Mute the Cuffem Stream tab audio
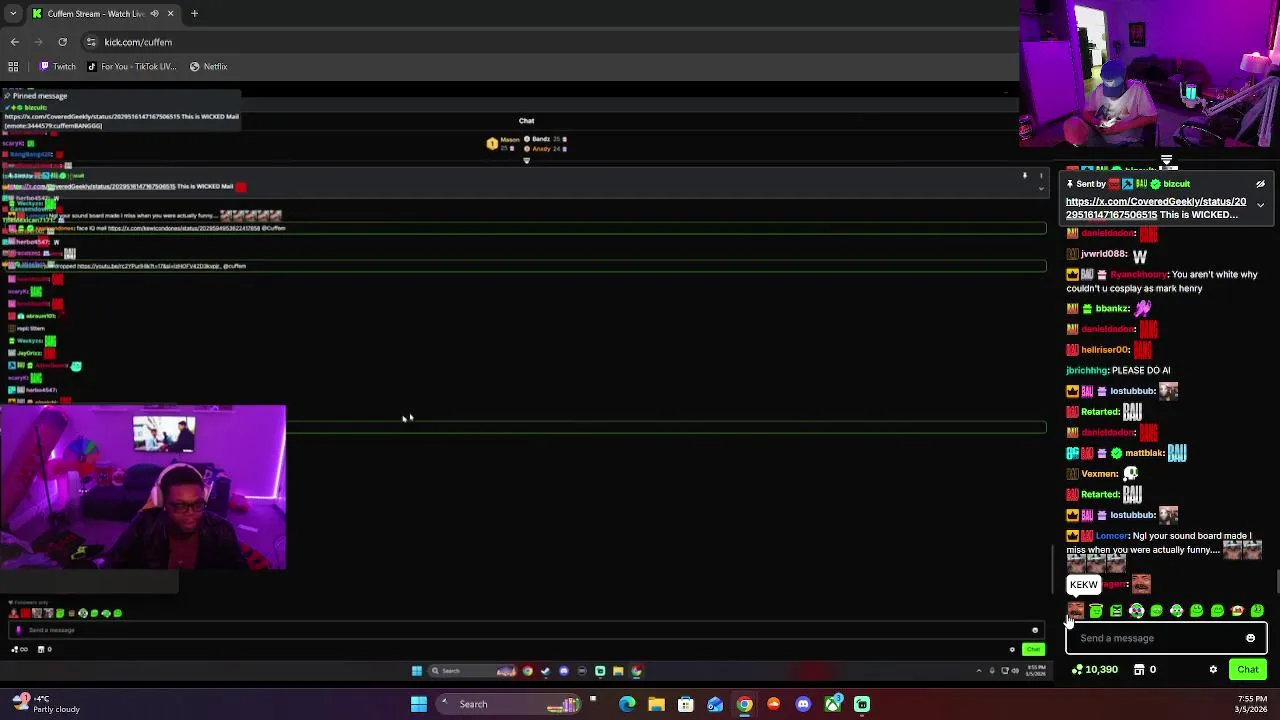Viewport: 1280px width, 720px height. tap(154, 13)
